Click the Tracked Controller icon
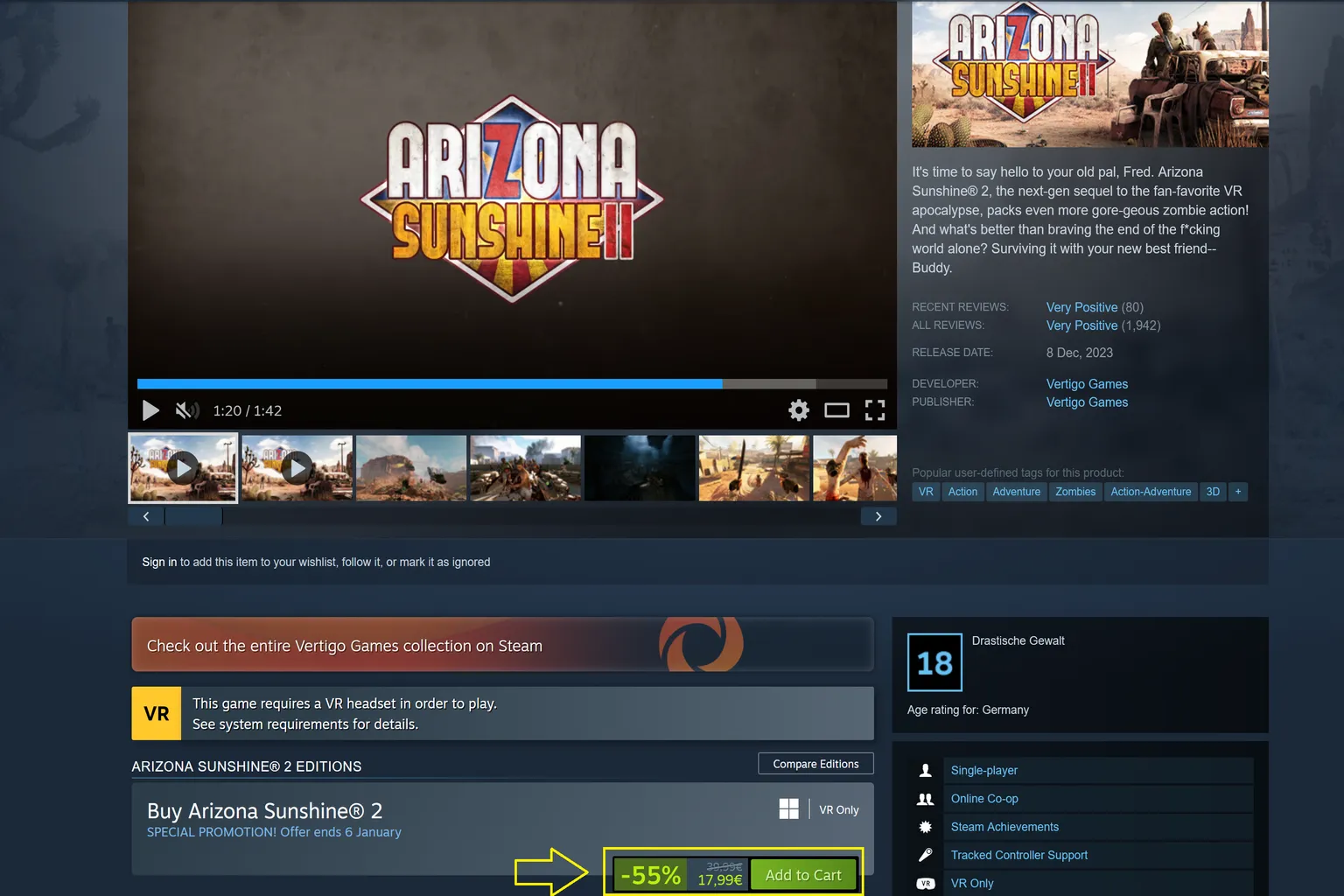The height and width of the screenshot is (896, 1344). tap(925, 855)
